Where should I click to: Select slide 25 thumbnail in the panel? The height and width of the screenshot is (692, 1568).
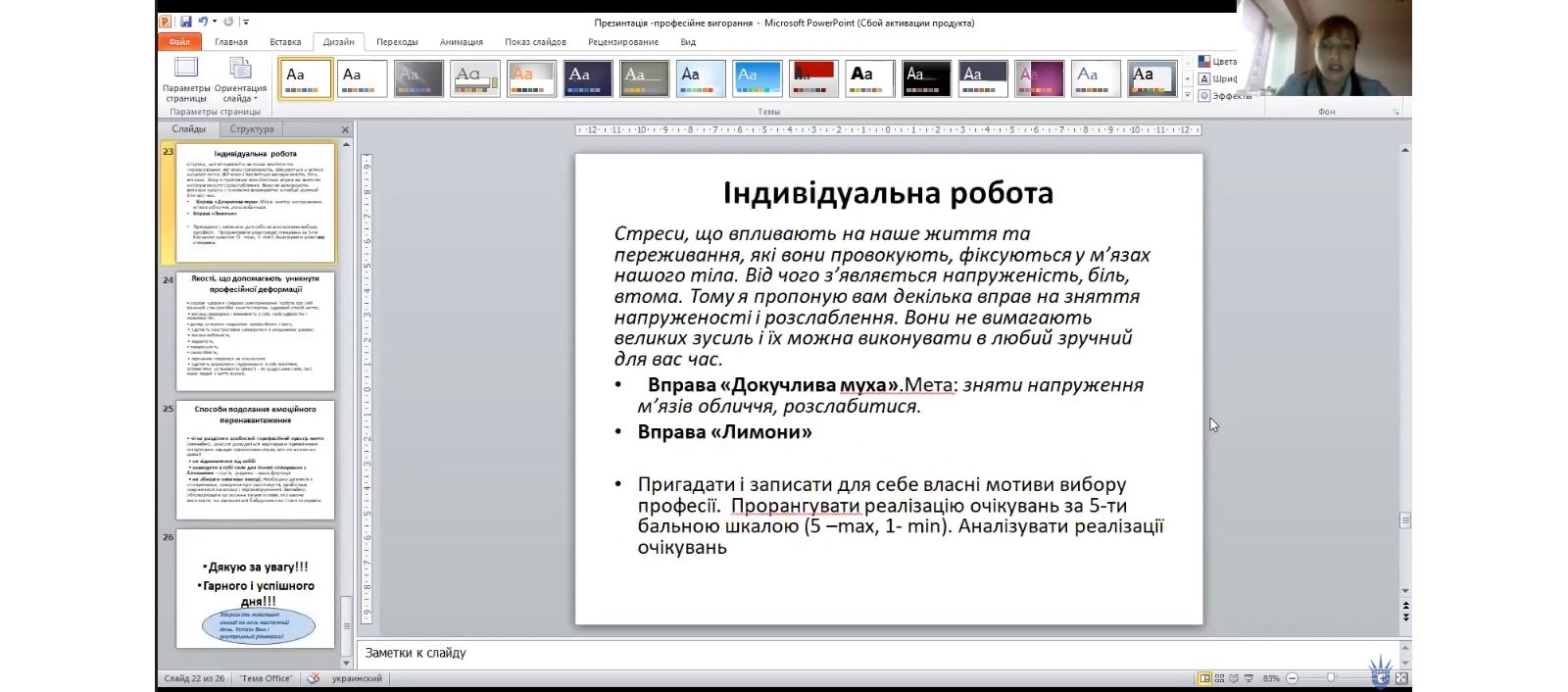tap(255, 460)
